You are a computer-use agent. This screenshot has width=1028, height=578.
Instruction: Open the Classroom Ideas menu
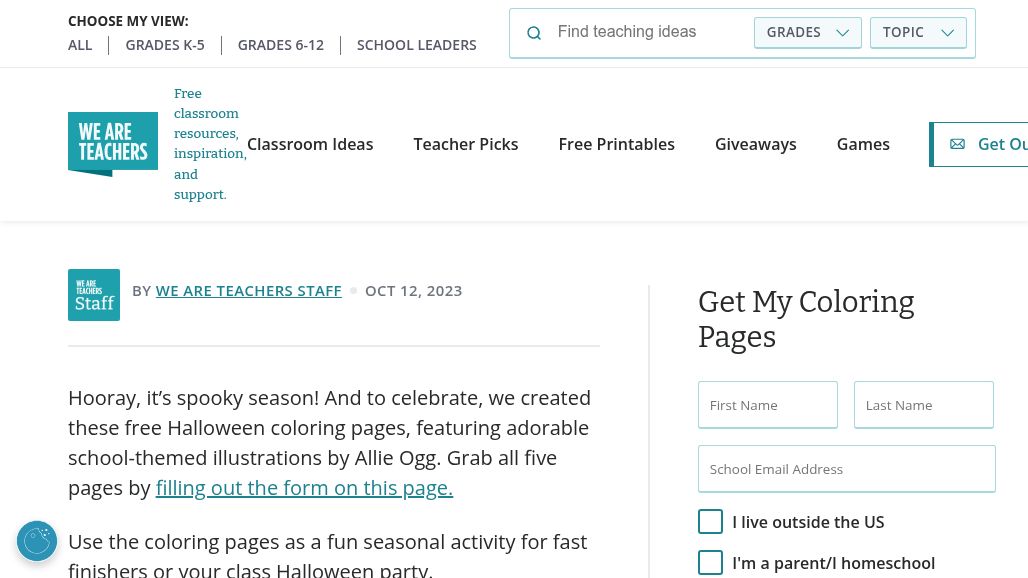coord(310,144)
